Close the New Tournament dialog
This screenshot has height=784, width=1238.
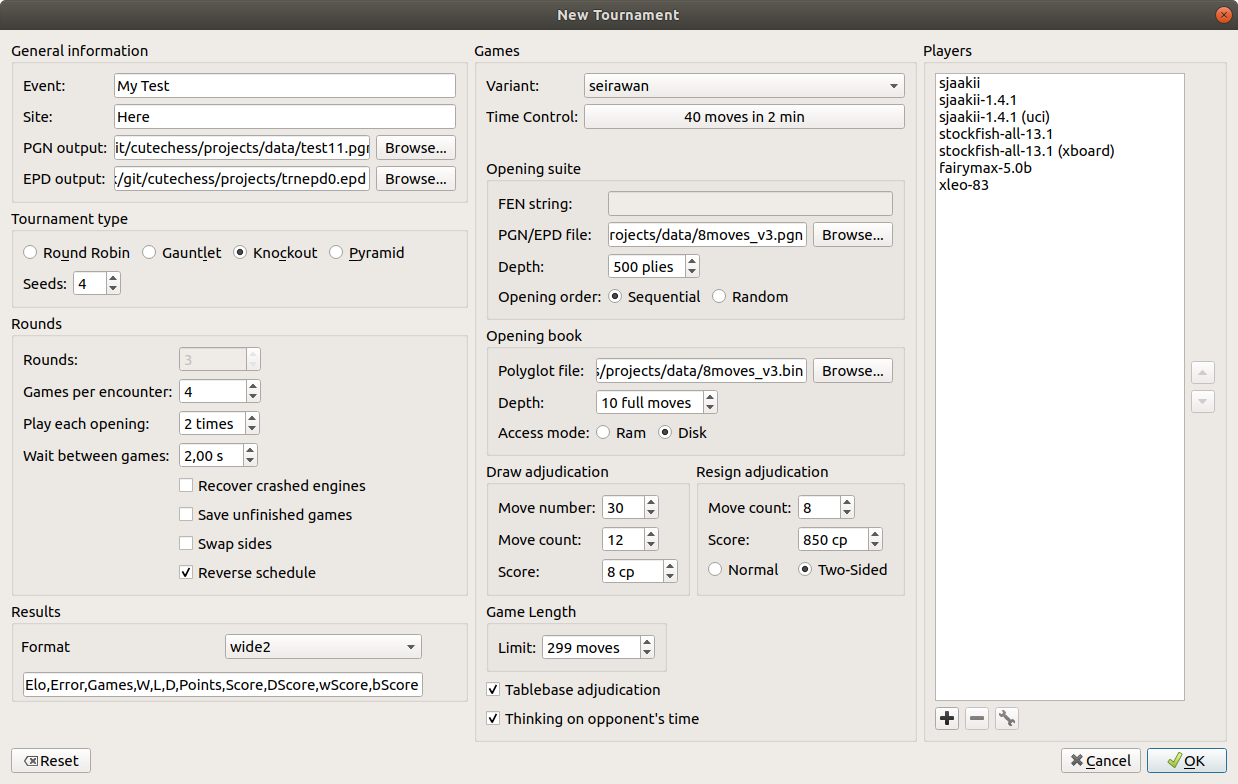tap(1223, 15)
